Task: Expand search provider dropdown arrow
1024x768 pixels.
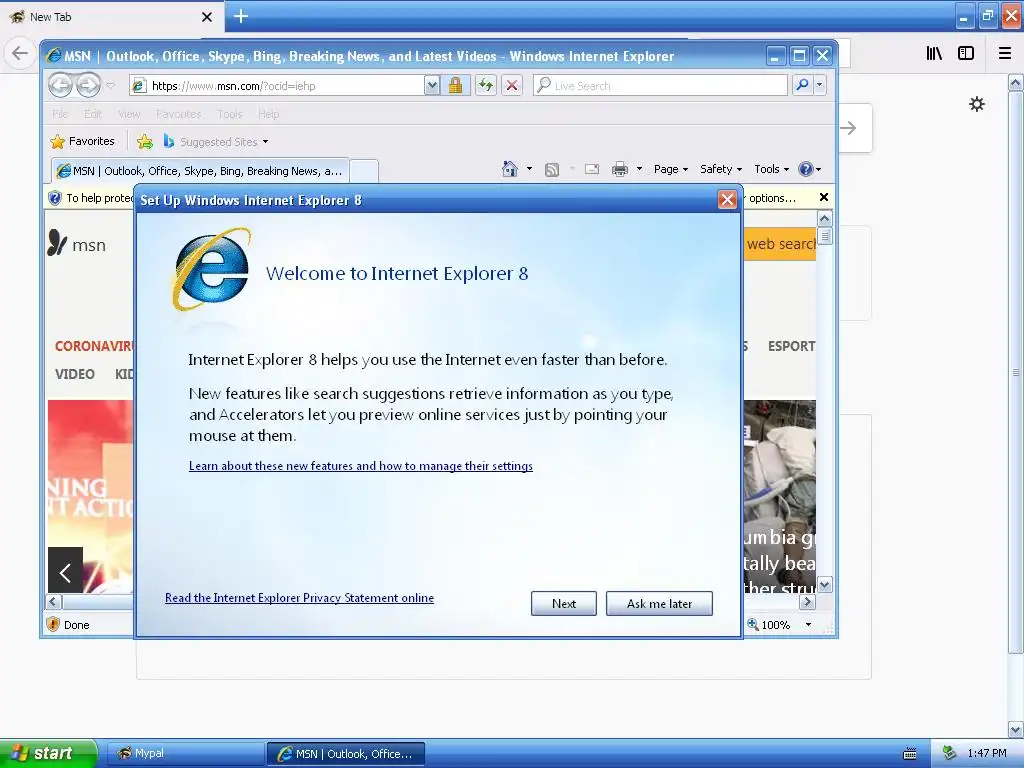Action: (x=820, y=85)
